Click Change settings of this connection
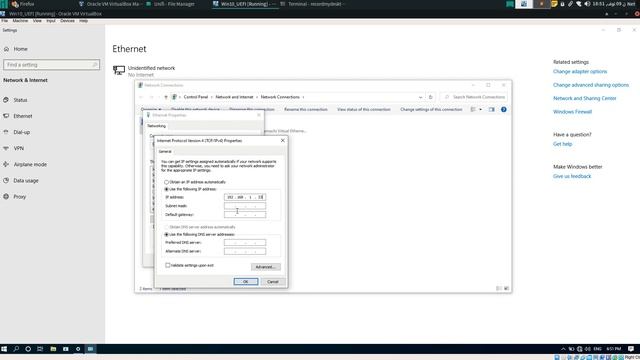640x360 pixels. (431, 109)
